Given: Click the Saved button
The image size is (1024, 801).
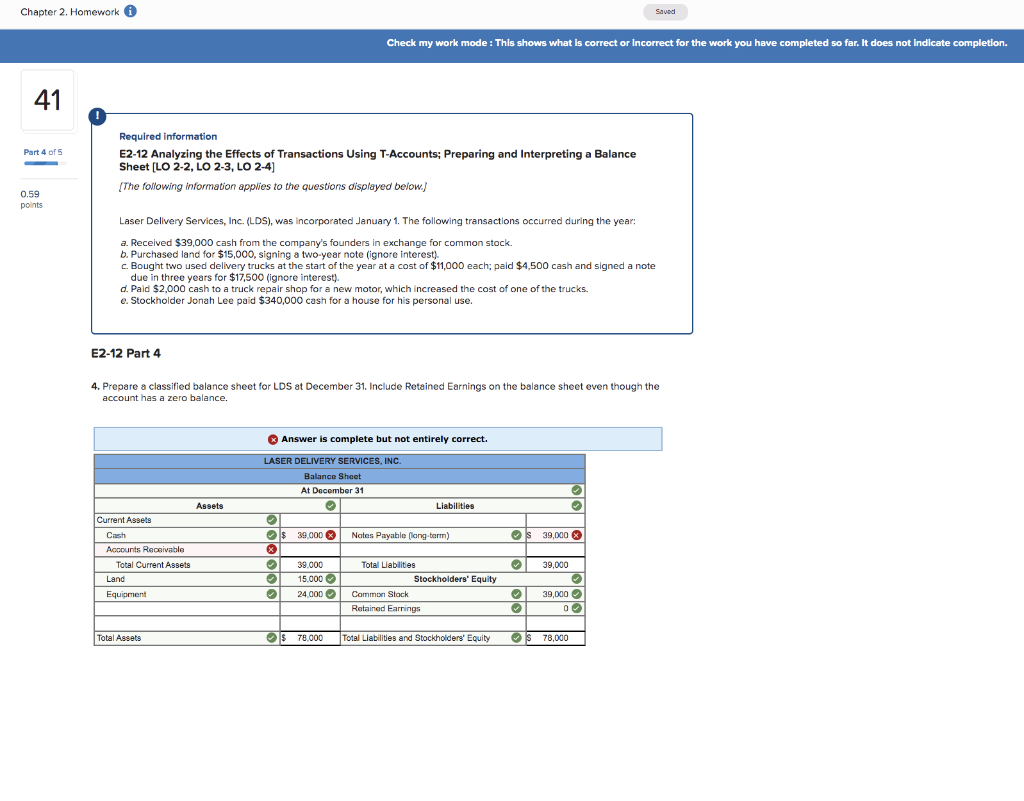Looking at the screenshot, I should pos(664,11).
